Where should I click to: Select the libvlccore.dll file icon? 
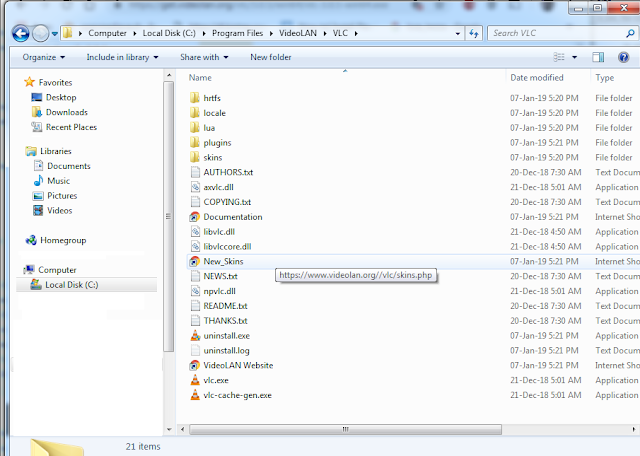[x=195, y=247]
